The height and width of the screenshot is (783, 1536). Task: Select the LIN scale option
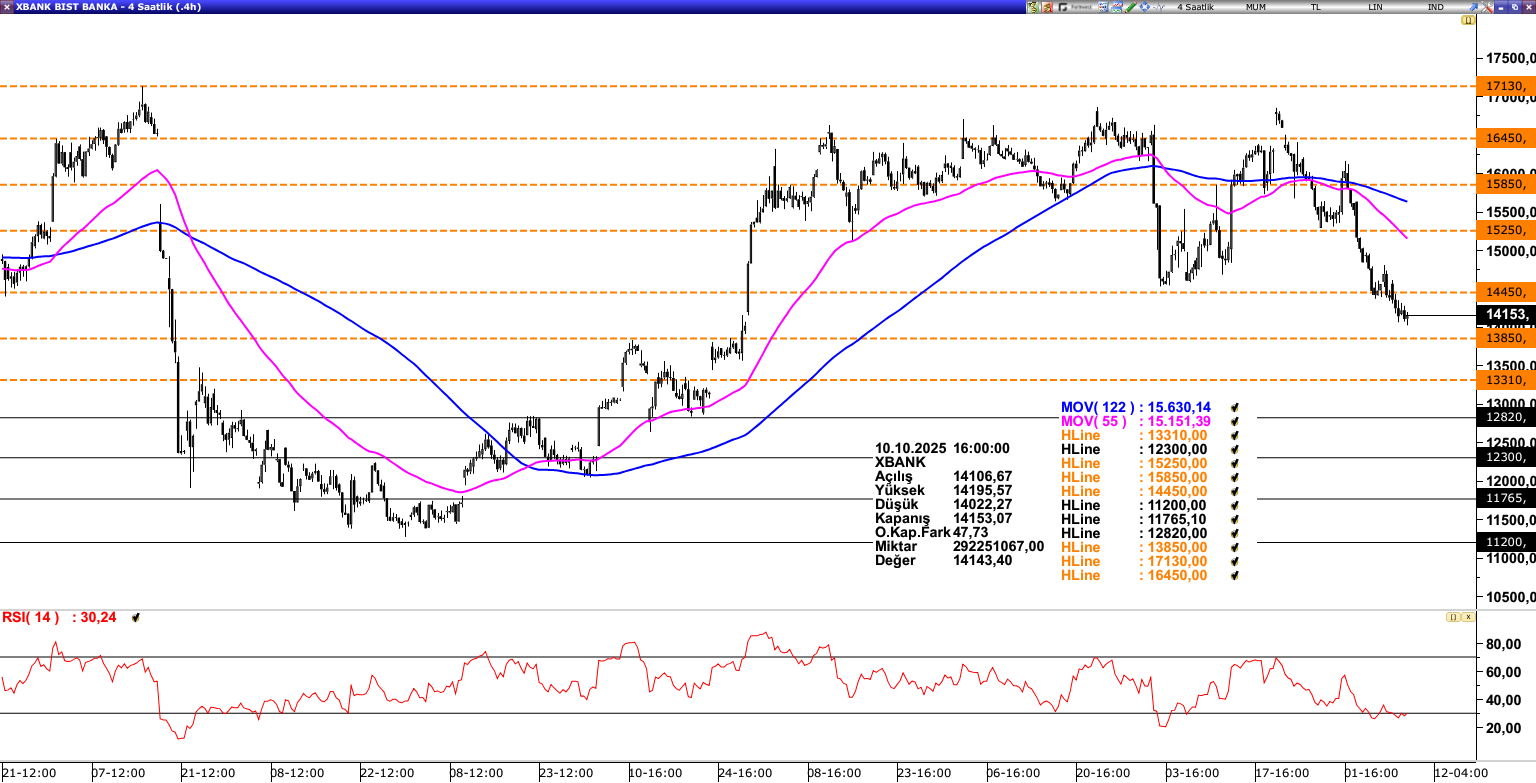[x=1376, y=7]
